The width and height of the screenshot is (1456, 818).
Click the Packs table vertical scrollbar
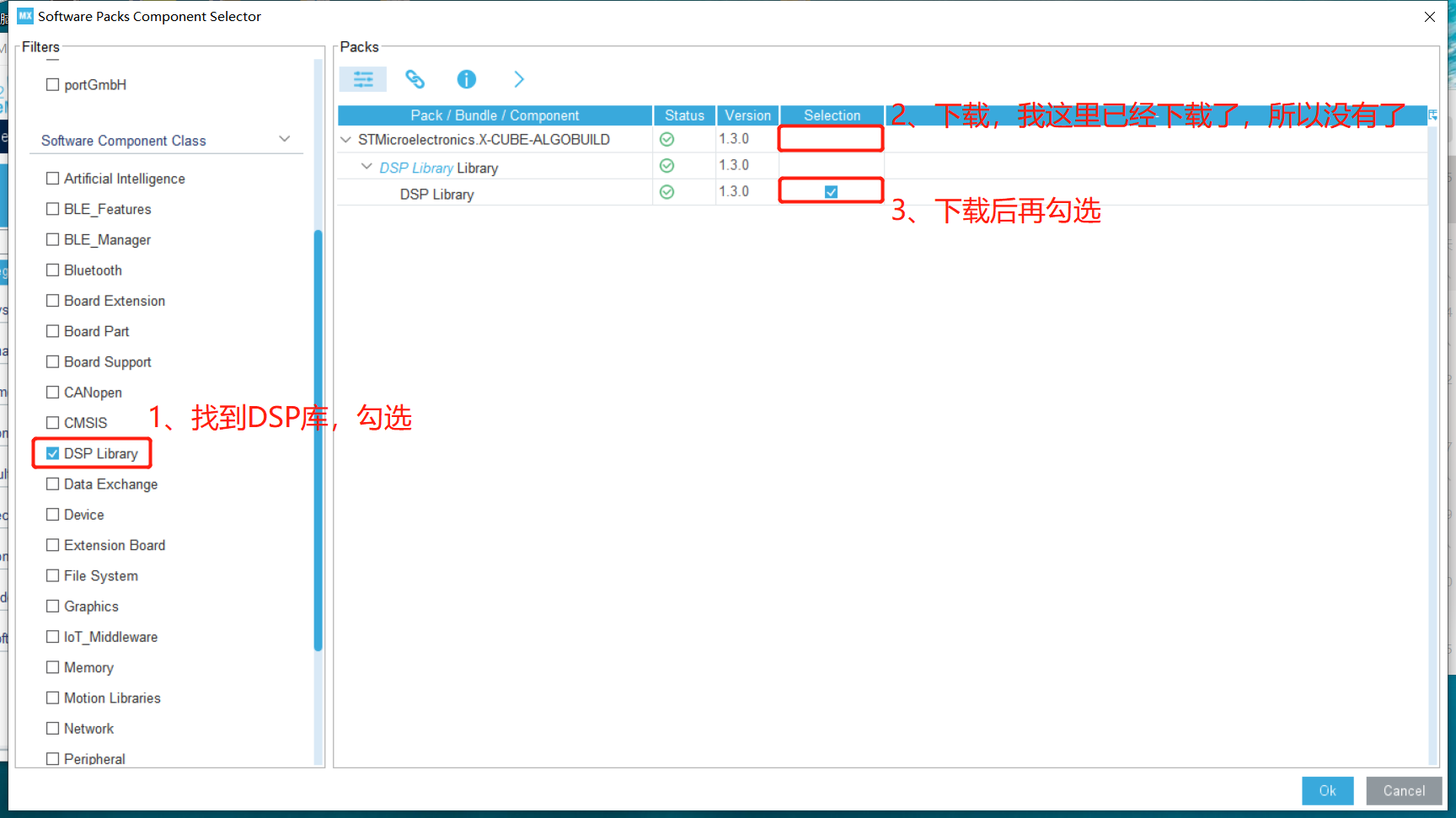pos(1433,446)
